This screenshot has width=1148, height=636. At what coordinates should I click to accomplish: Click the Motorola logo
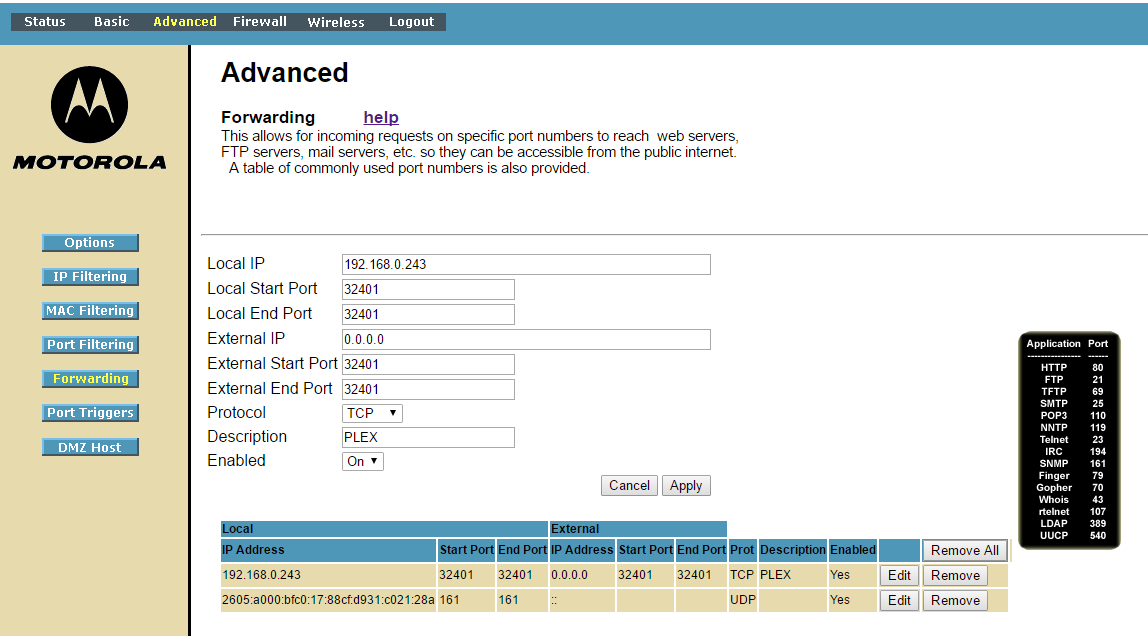point(89,119)
